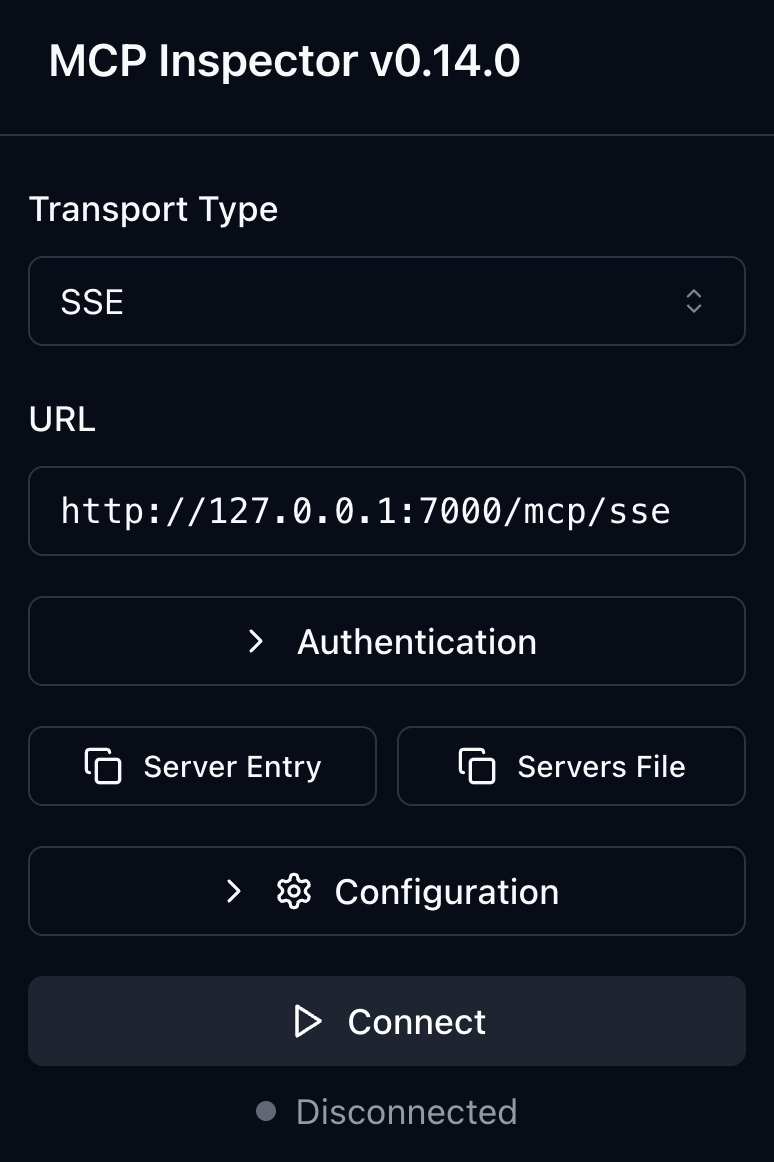Copy the Servers File configuration

[571, 766]
